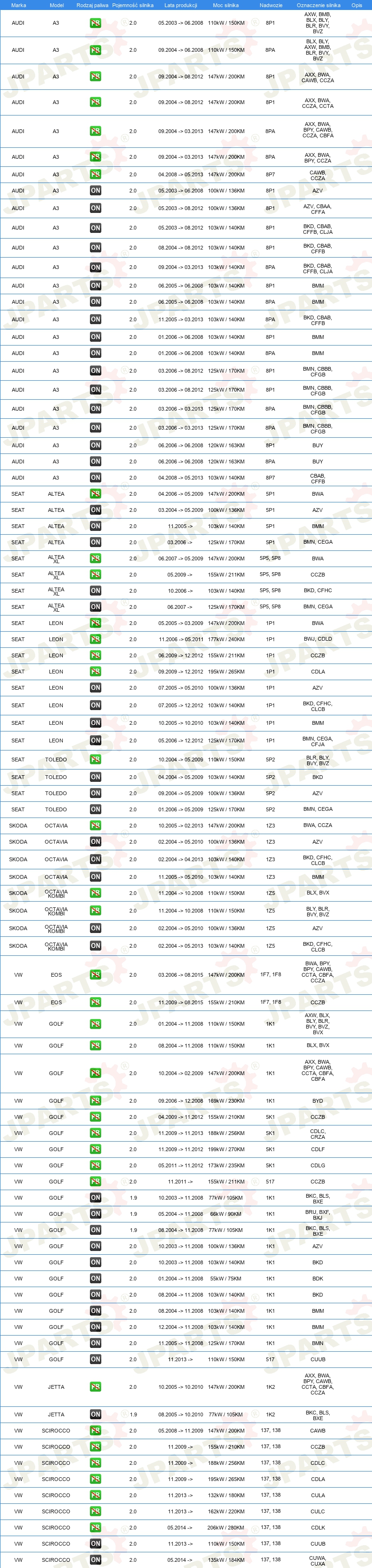Click OCTAVIA KOMBI model in BLX, BVX row
Image resolution: width=372 pixels, height=1568 pixels.
(x=56, y=894)
